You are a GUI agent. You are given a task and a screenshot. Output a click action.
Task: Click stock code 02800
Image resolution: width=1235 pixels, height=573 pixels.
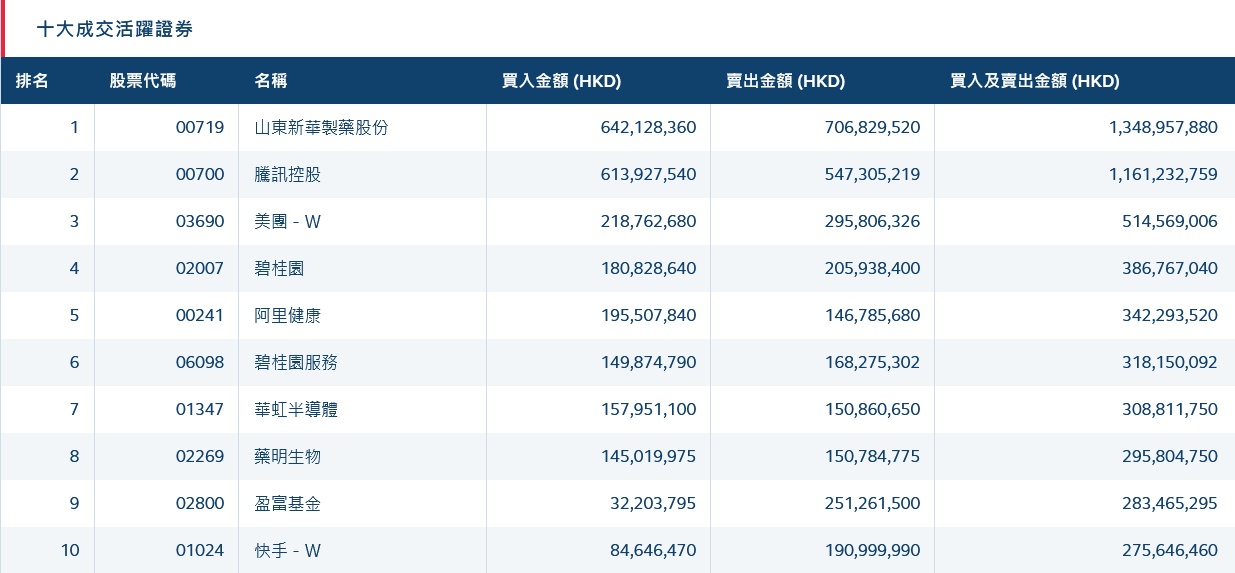[200, 504]
